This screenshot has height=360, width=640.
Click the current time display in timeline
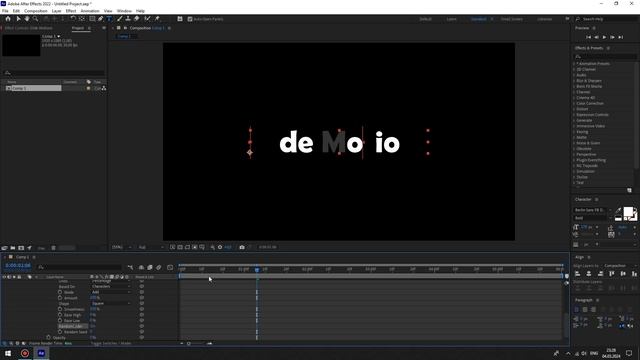(18, 266)
